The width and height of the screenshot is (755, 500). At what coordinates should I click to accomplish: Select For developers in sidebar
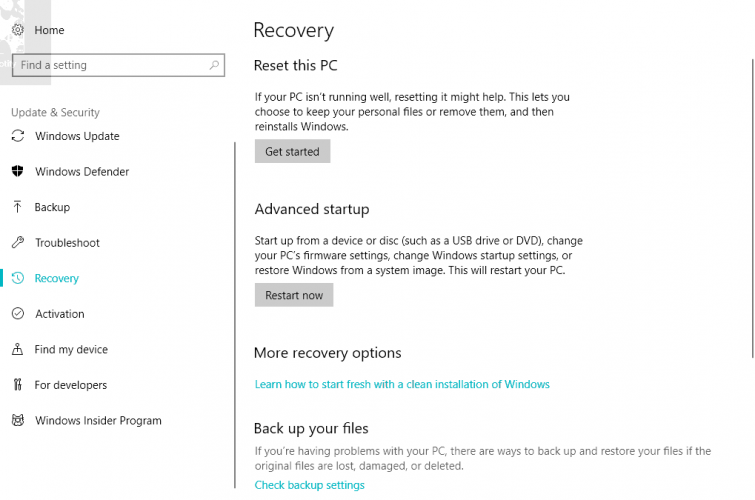click(71, 385)
